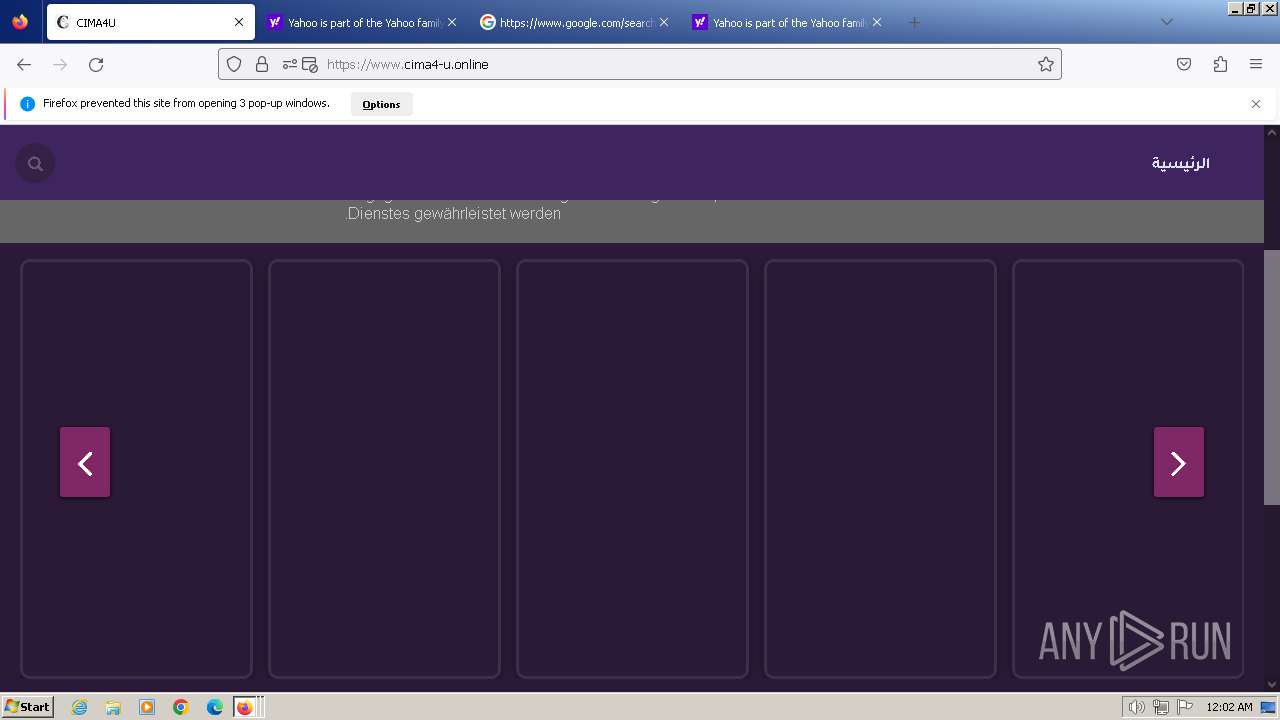Open the list all tabs dropdown

(1166, 22)
